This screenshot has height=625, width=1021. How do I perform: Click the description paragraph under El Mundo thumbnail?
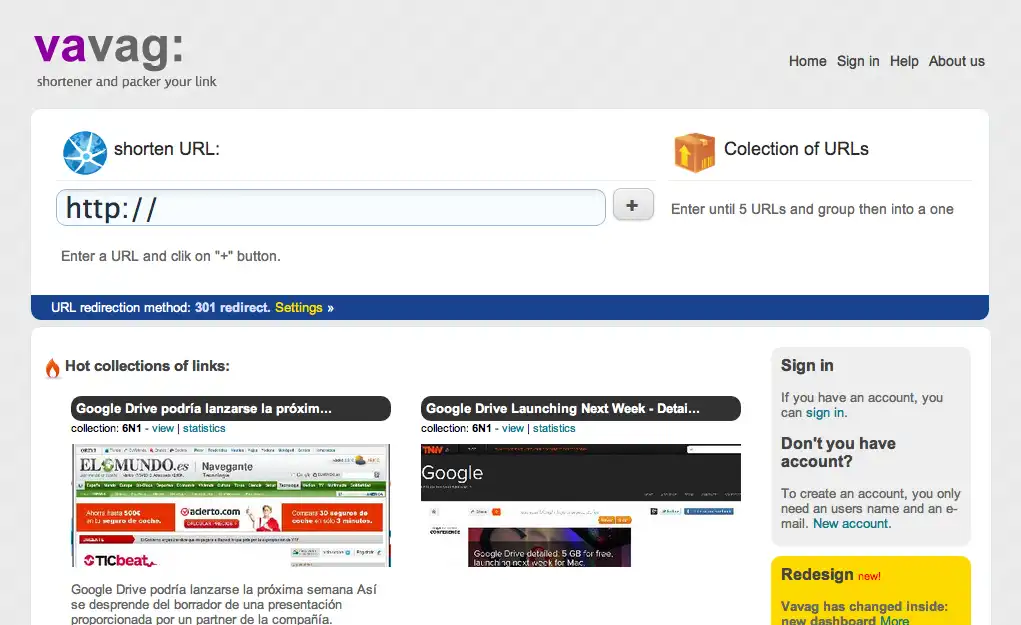[x=224, y=604]
